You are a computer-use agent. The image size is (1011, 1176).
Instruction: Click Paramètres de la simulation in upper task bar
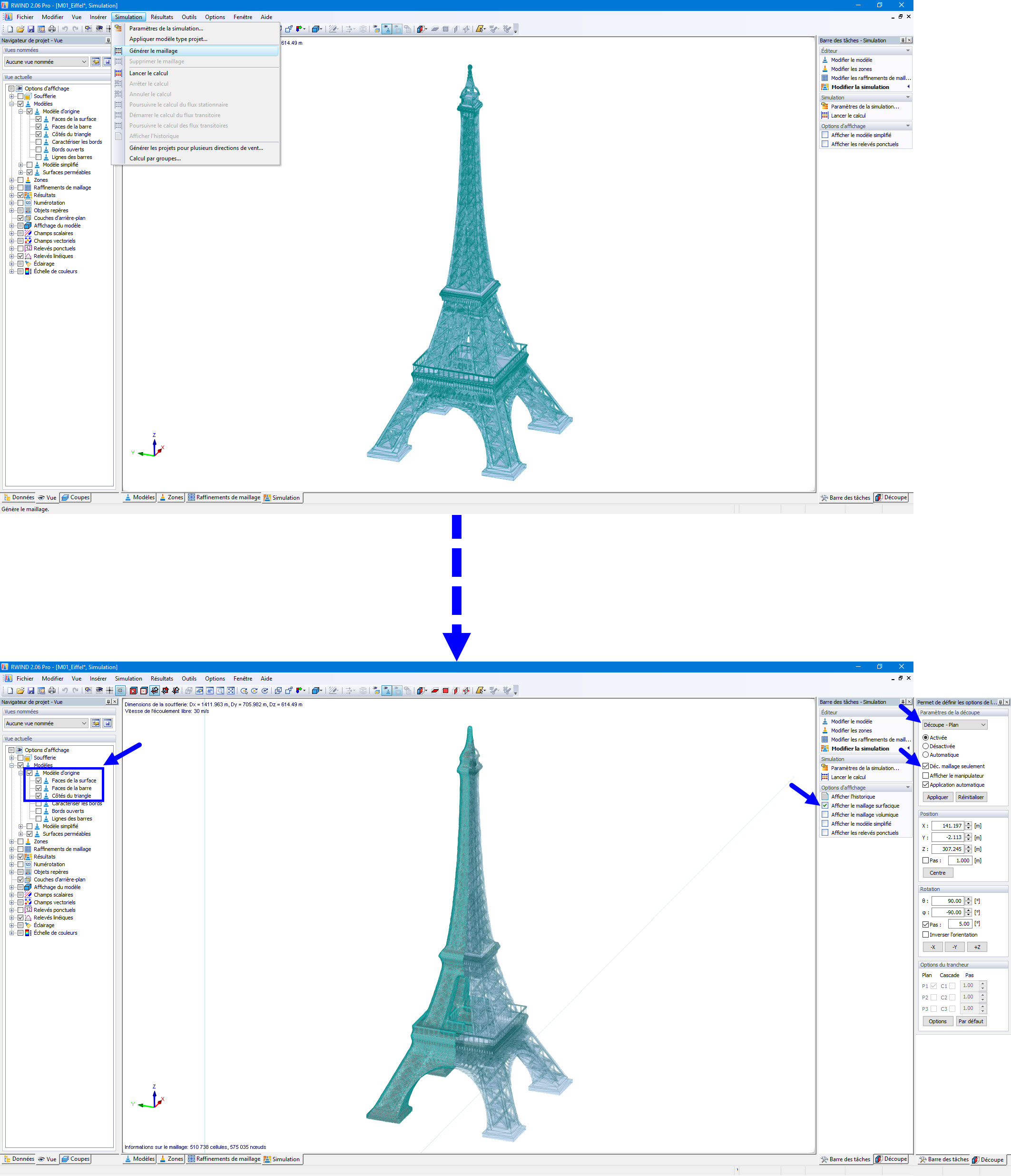[864, 107]
